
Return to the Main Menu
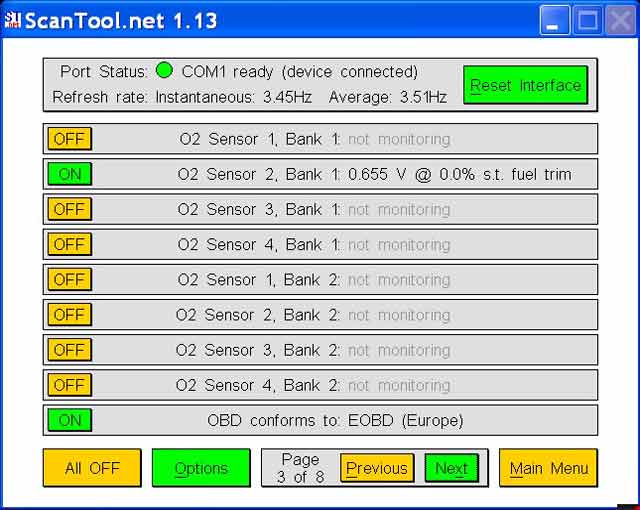point(547,468)
